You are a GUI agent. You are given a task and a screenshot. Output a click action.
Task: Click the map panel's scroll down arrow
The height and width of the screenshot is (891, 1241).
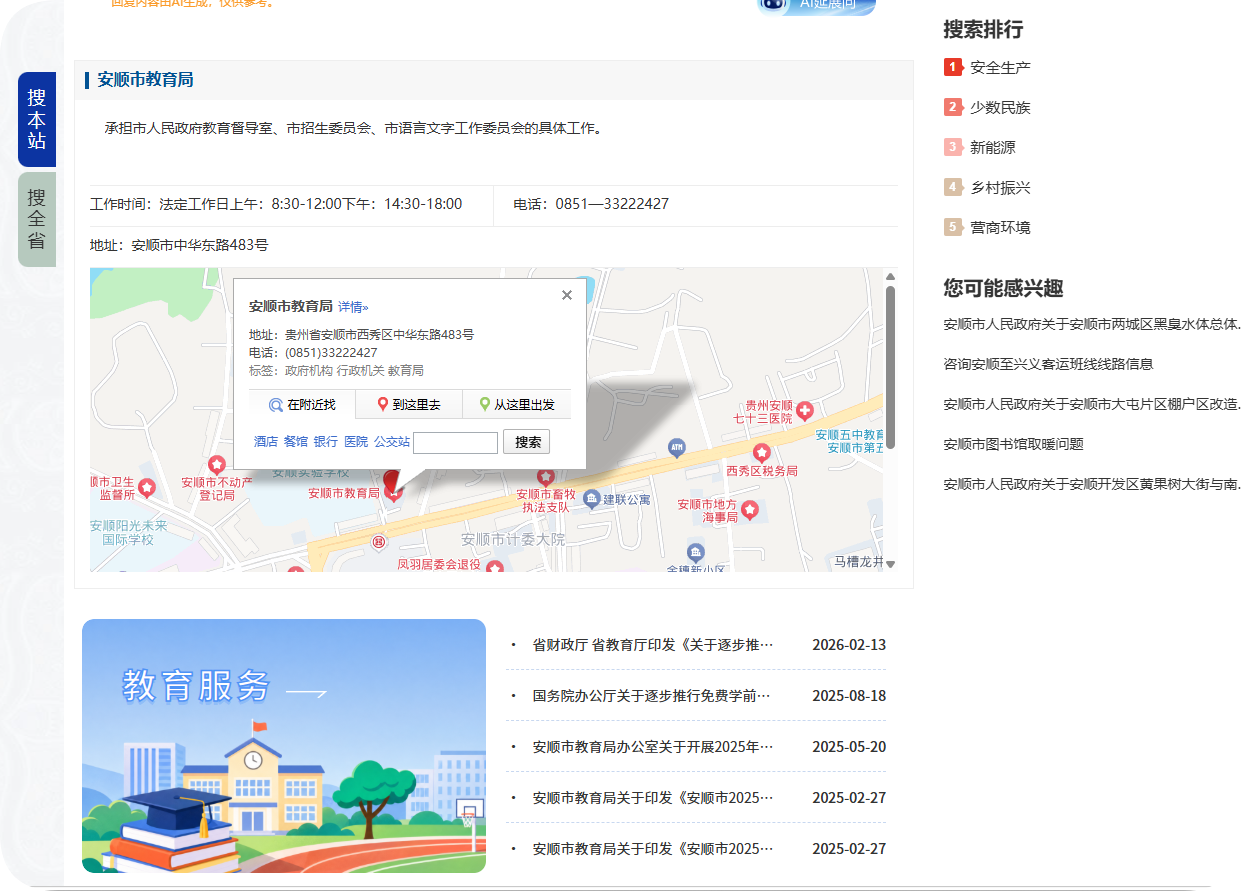(890, 564)
